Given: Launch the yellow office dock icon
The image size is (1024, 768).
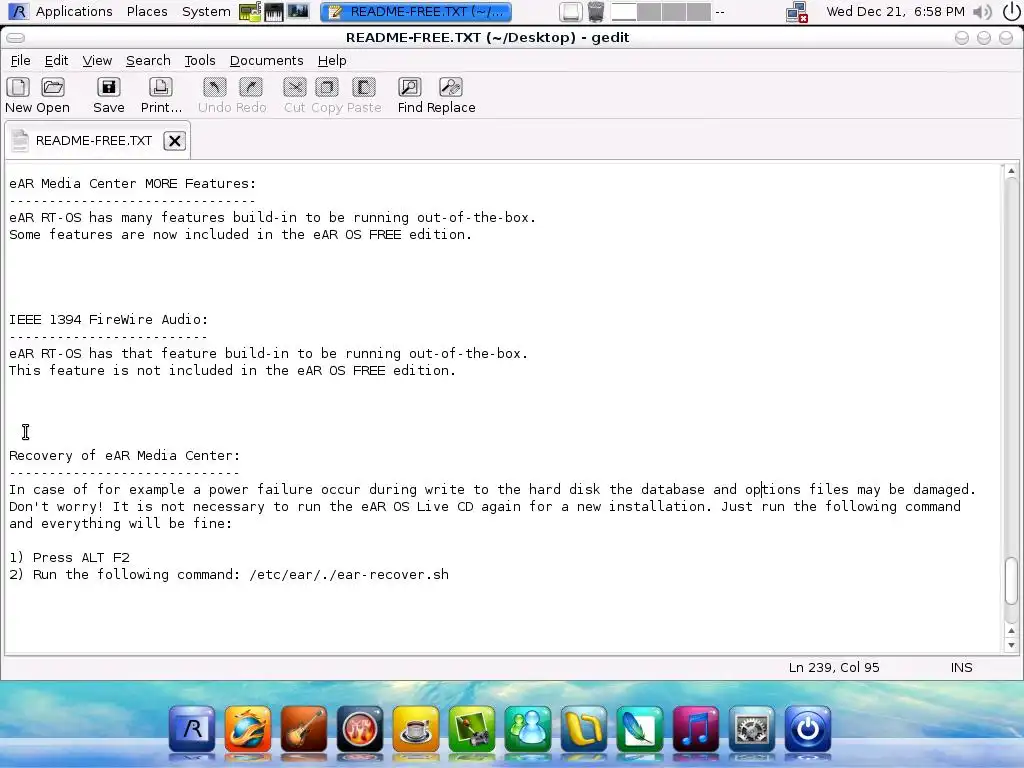Looking at the screenshot, I should click(x=583, y=729).
